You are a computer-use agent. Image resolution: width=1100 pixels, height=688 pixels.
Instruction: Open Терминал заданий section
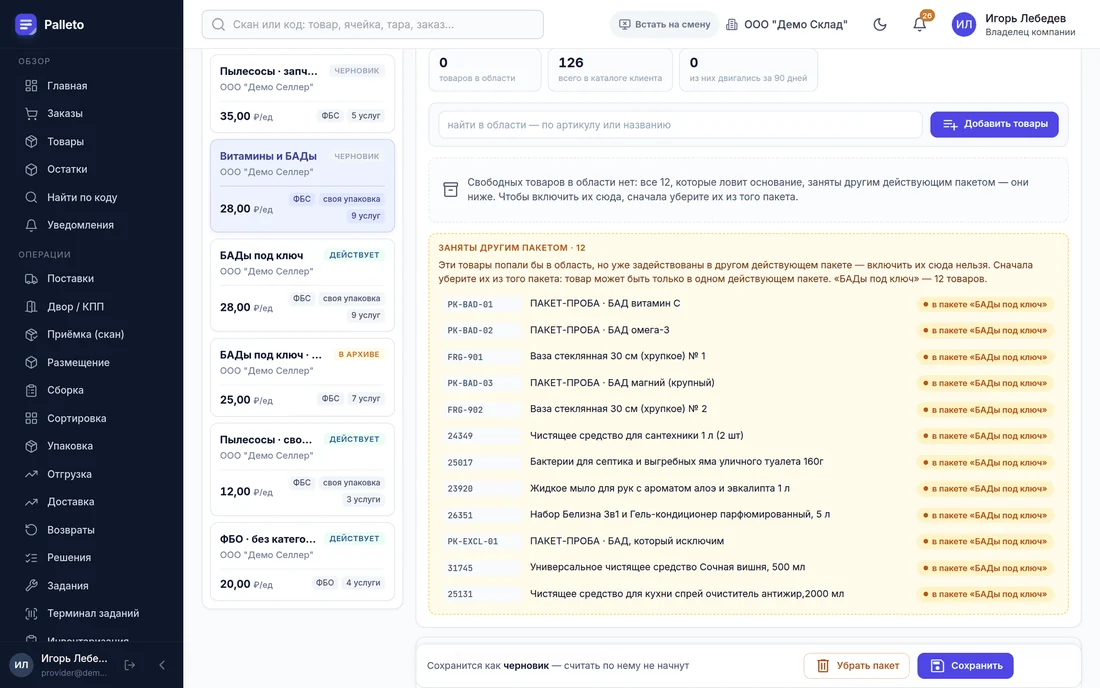click(93, 613)
